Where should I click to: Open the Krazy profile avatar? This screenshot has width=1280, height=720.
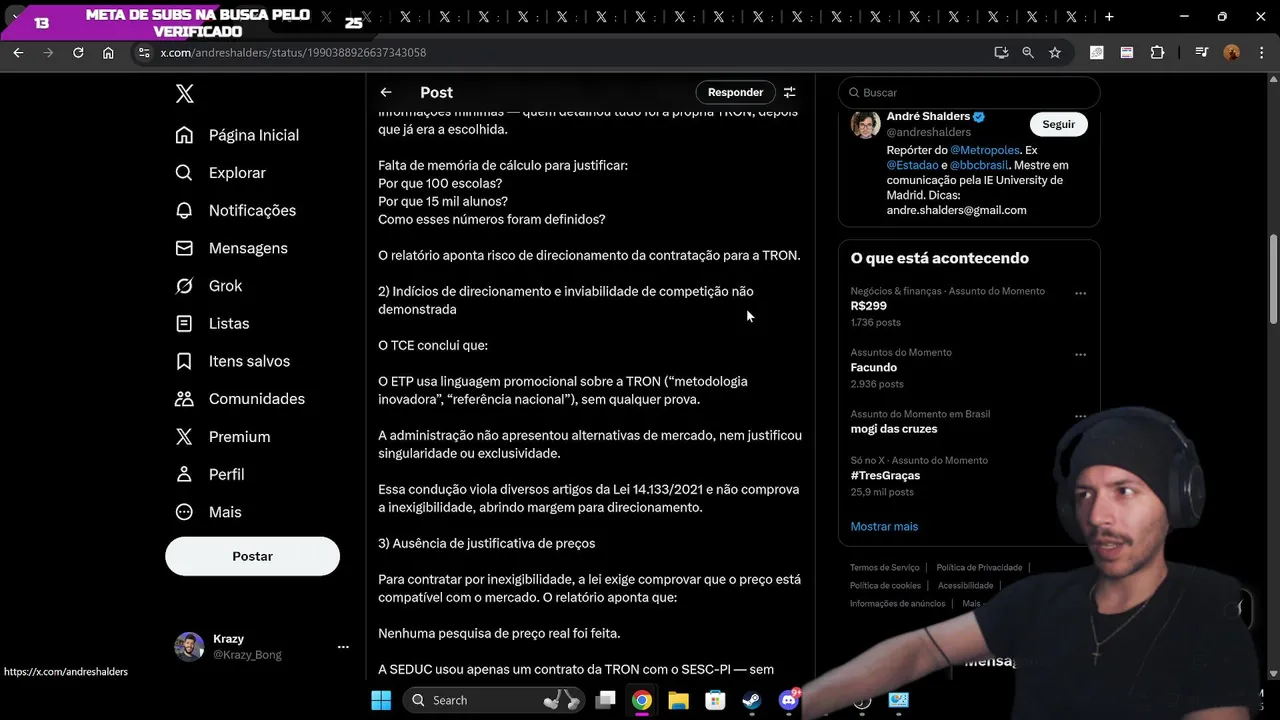click(189, 647)
